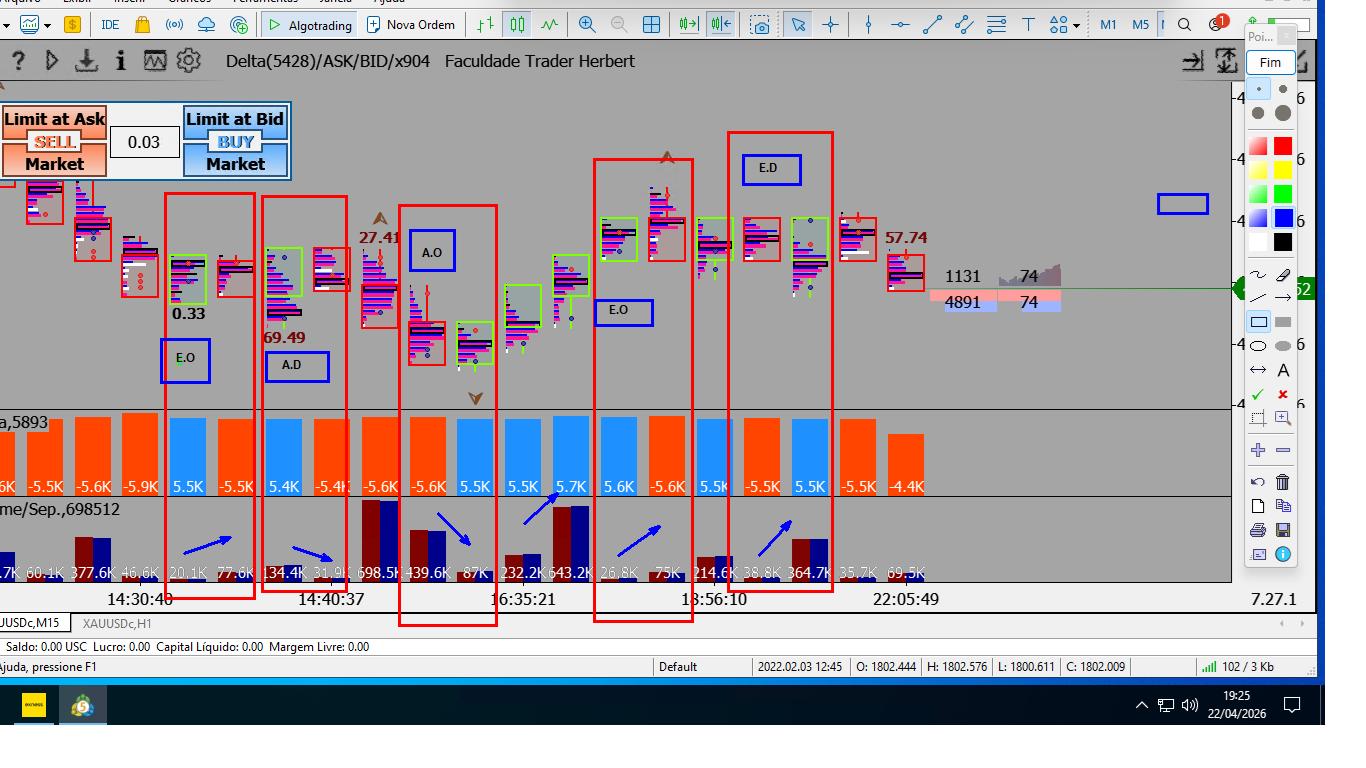The image size is (1366, 768).
Task: Click the Fim button in drawing palette
Action: (x=1270, y=62)
